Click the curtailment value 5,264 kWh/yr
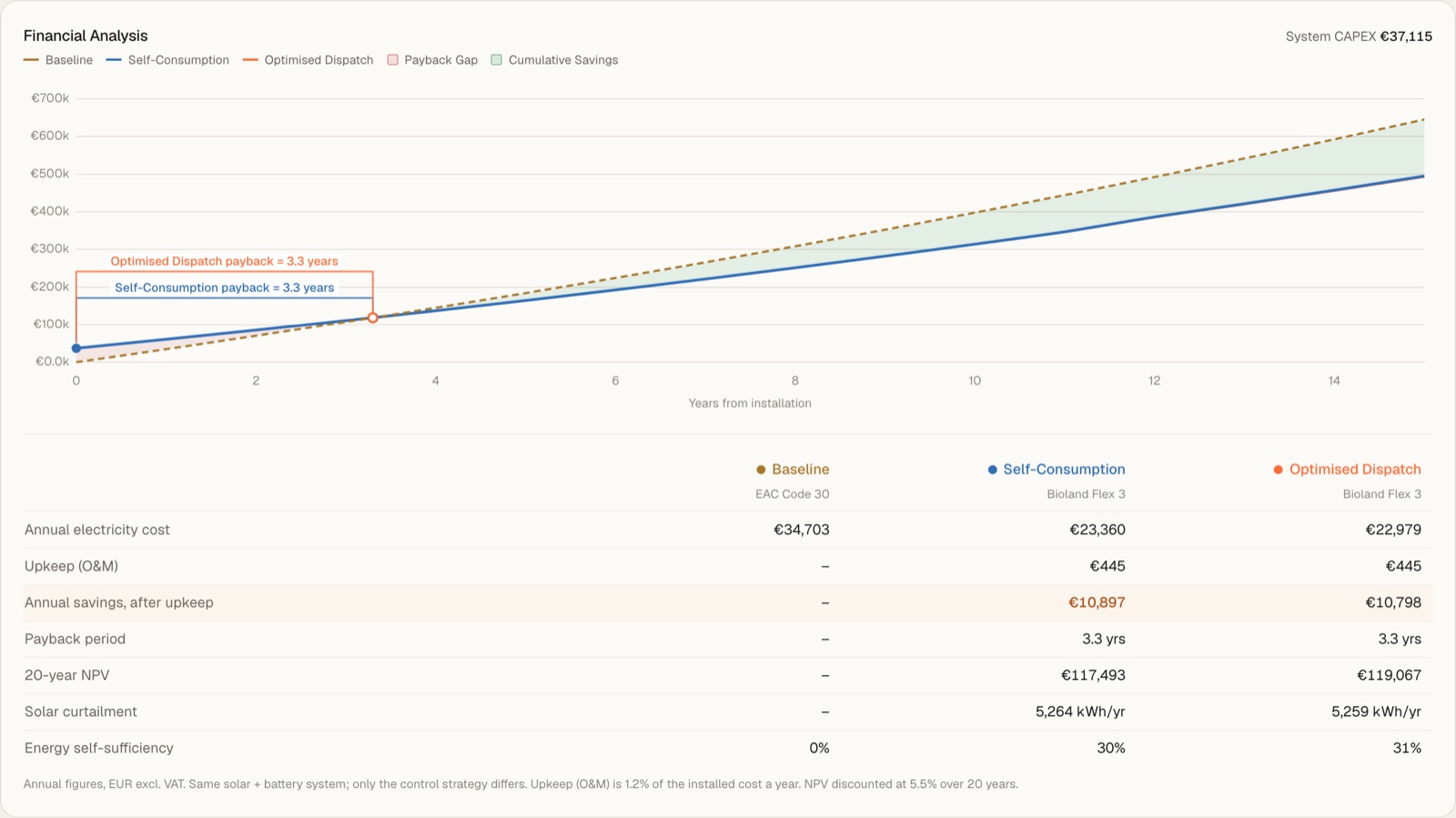This screenshot has width=1456, height=818. point(1080,712)
